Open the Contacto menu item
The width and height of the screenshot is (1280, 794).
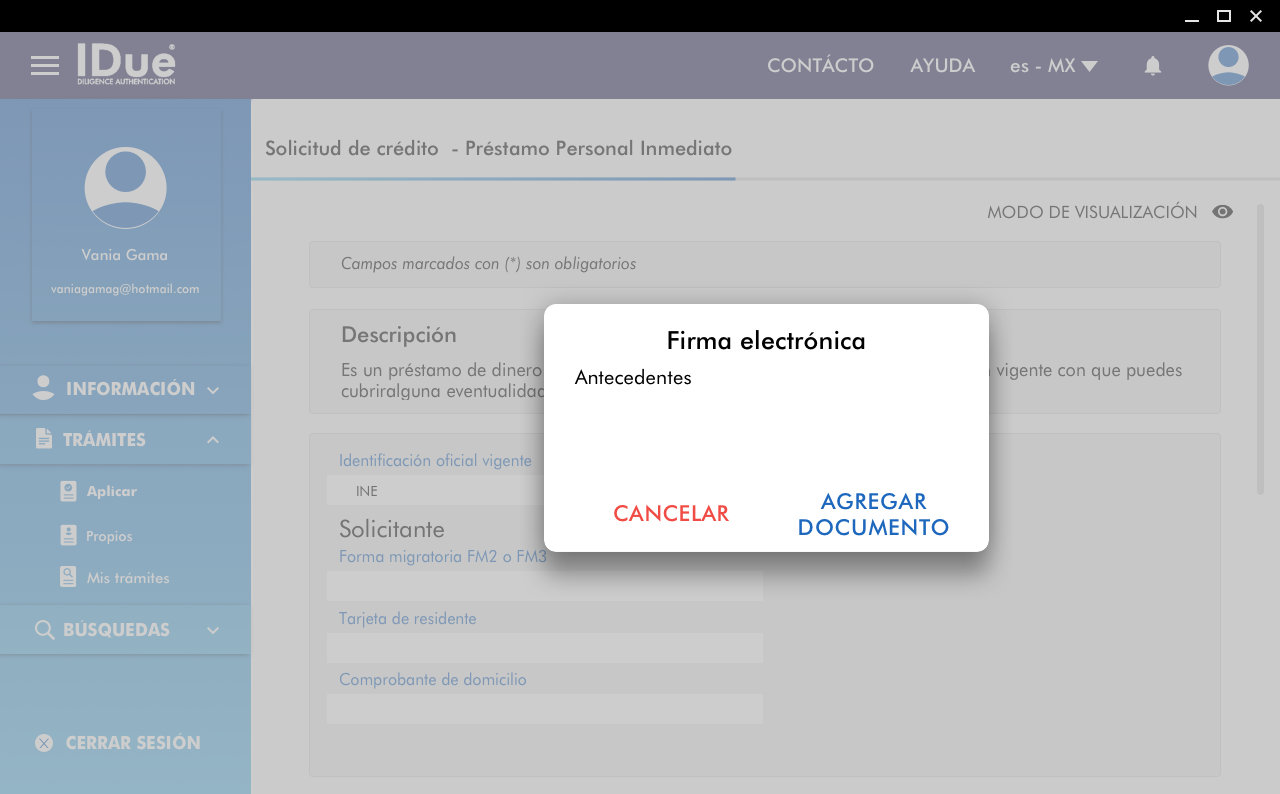click(820, 66)
